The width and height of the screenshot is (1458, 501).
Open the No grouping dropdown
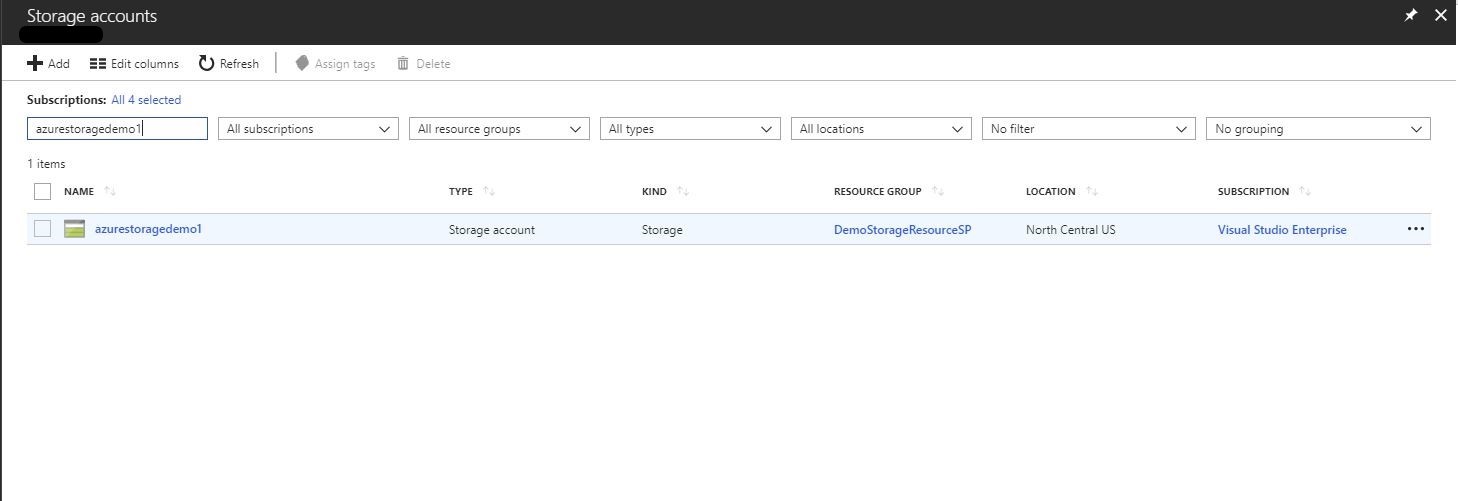(x=1318, y=129)
